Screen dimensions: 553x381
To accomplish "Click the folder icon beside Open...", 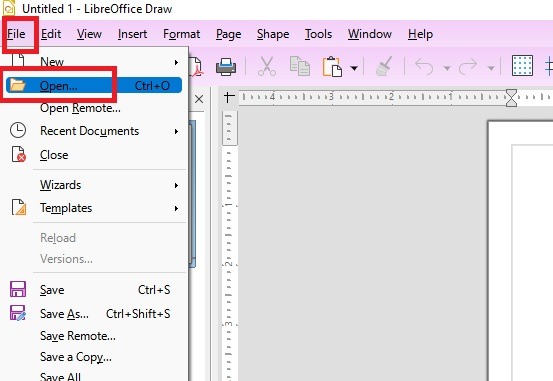I will pos(17,85).
